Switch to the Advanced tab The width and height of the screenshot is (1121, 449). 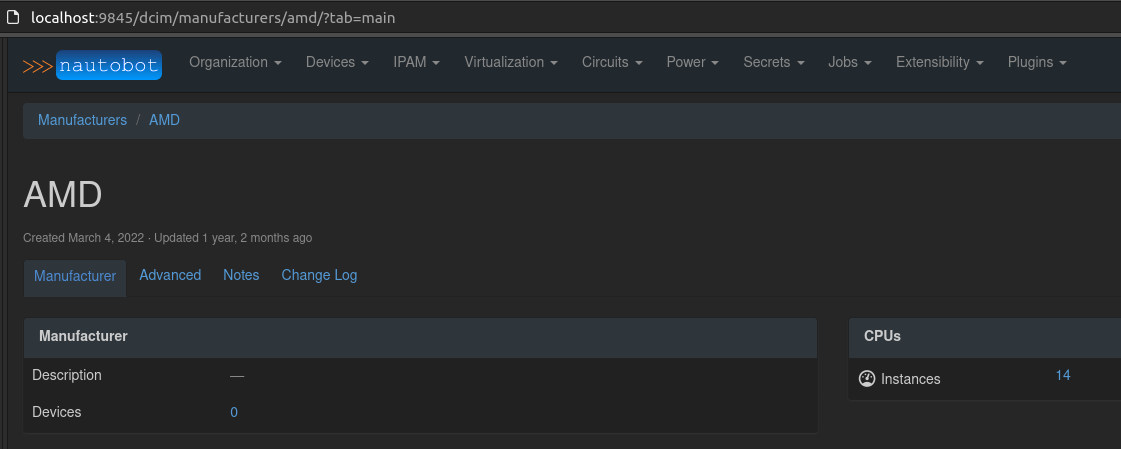point(170,275)
